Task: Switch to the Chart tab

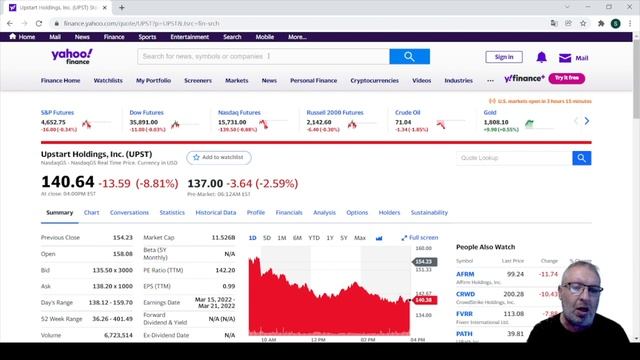Action: (x=91, y=213)
